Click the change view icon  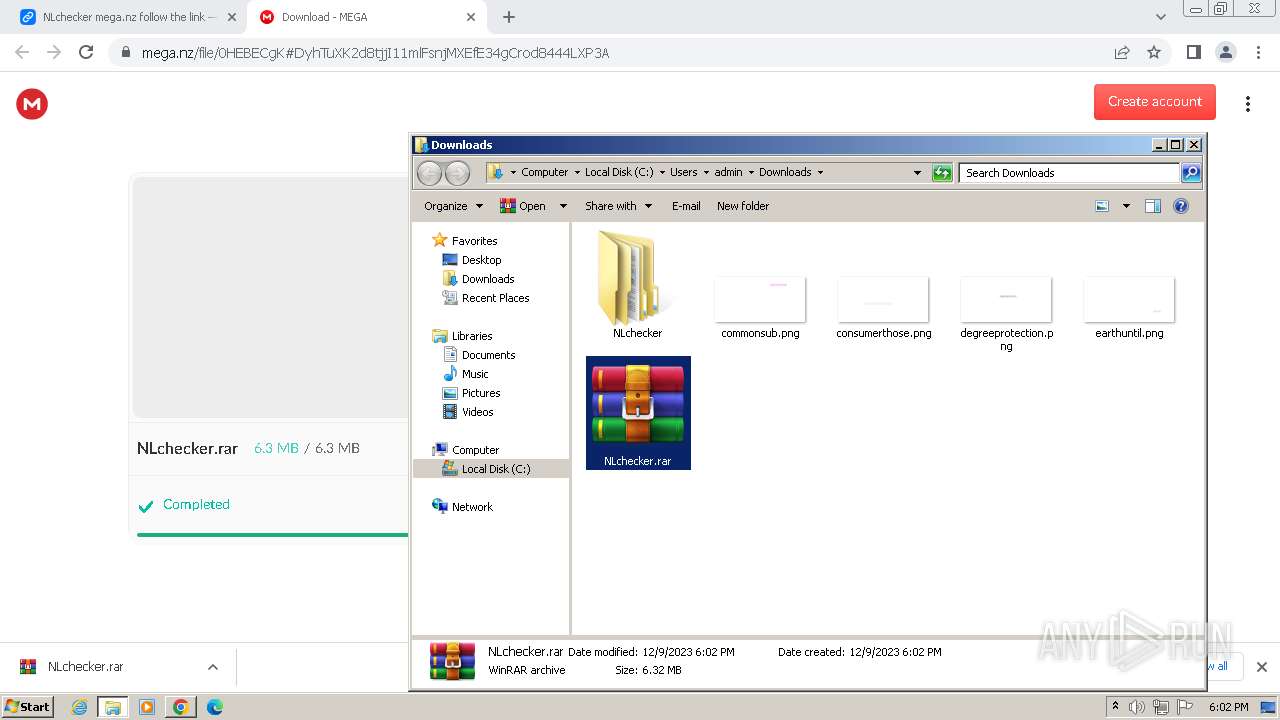[x=1102, y=206]
